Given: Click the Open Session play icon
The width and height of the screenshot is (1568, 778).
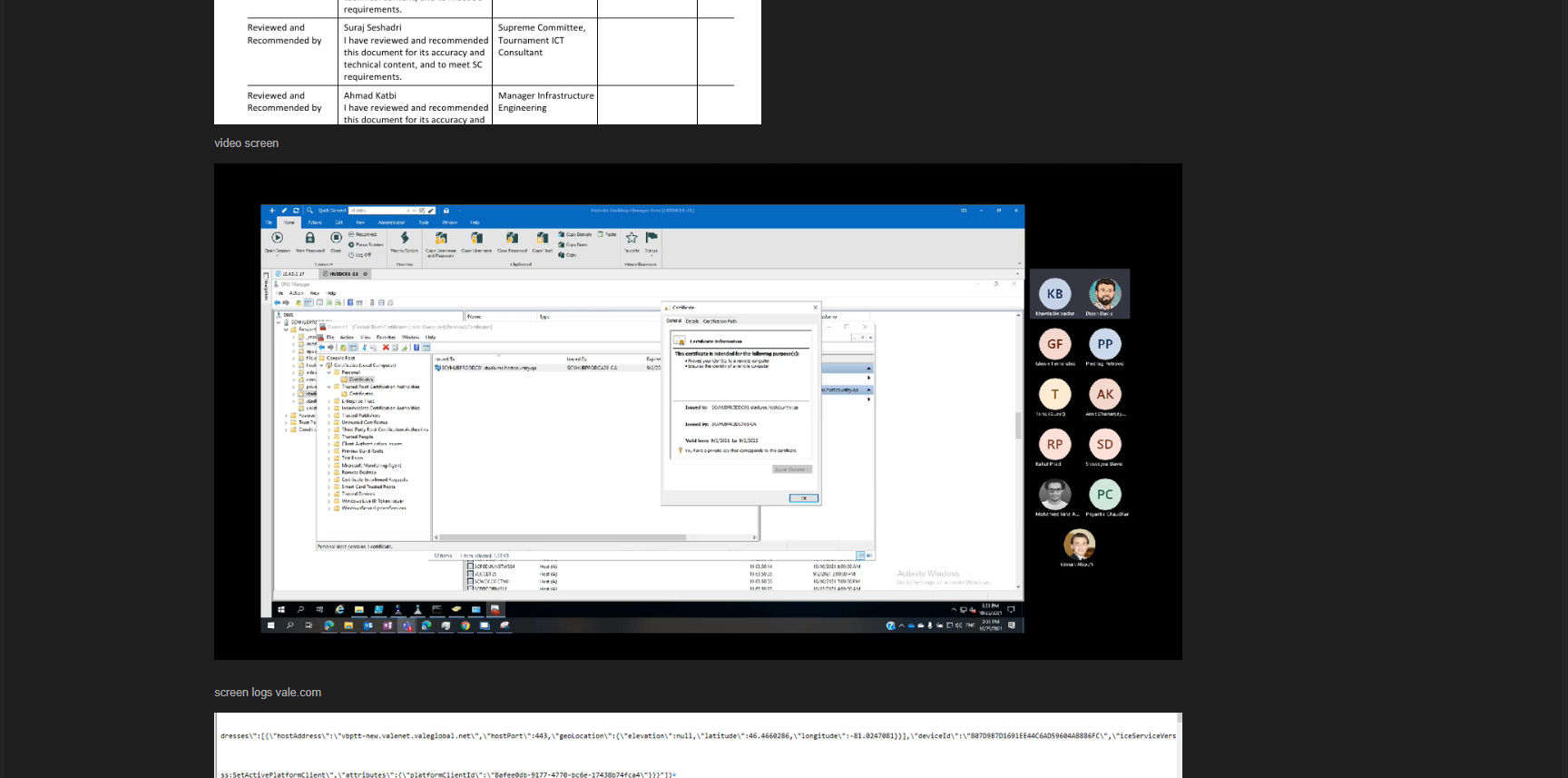Looking at the screenshot, I should click(278, 239).
